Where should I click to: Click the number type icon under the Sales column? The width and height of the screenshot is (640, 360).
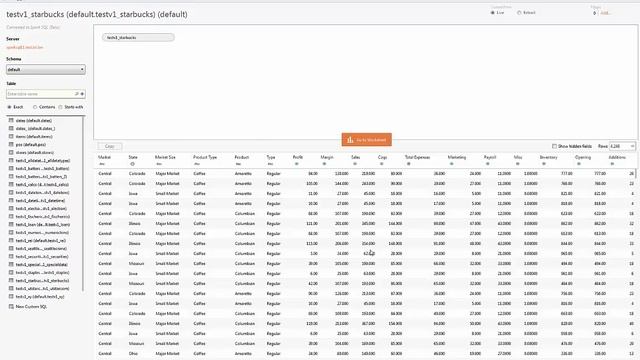[x=355, y=164]
